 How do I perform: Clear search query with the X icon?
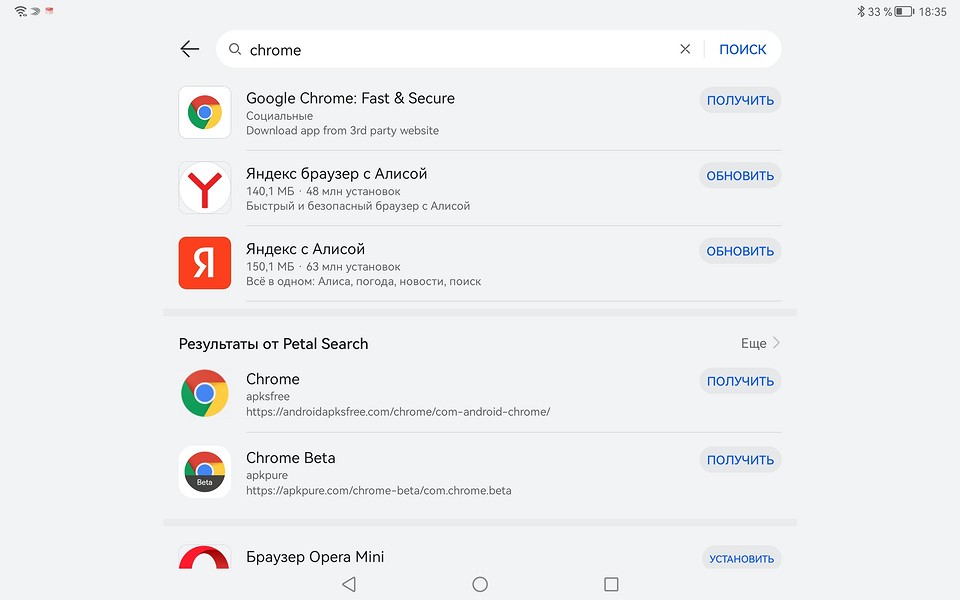[x=684, y=48]
